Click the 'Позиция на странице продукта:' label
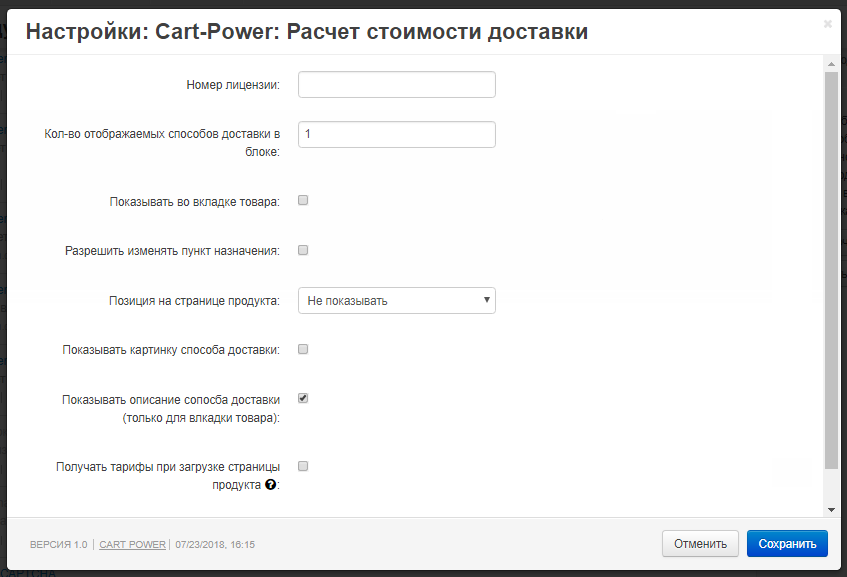 click(194, 301)
